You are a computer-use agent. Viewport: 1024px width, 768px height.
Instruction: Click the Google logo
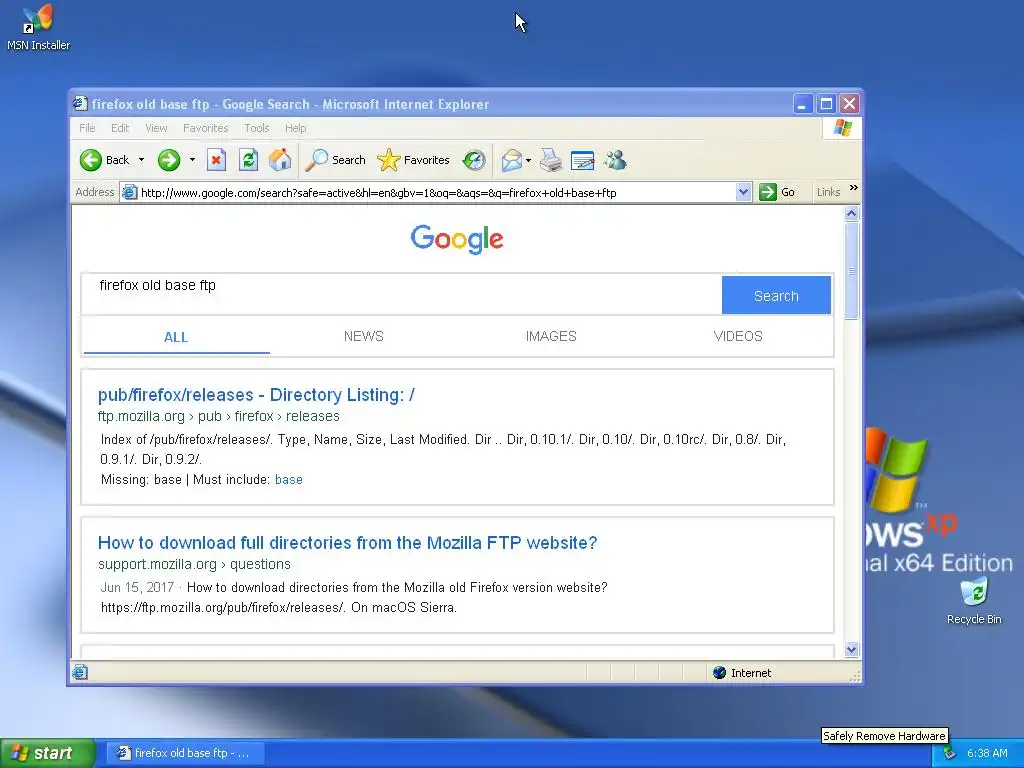pyautogui.click(x=456, y=239)
